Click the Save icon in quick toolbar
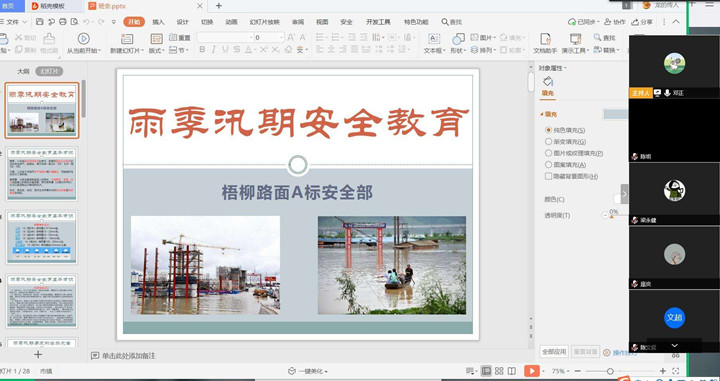Screen dimensions: 720x381 (x=39, y=22)
